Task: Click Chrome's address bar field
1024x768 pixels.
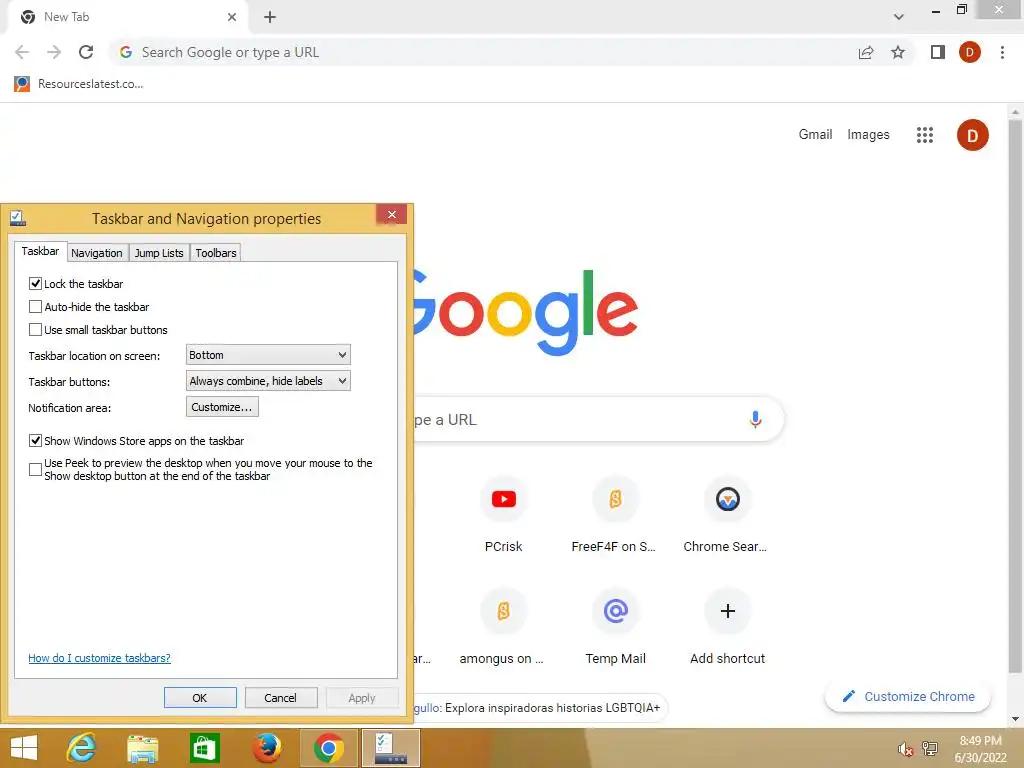Action: coord(483,52)
